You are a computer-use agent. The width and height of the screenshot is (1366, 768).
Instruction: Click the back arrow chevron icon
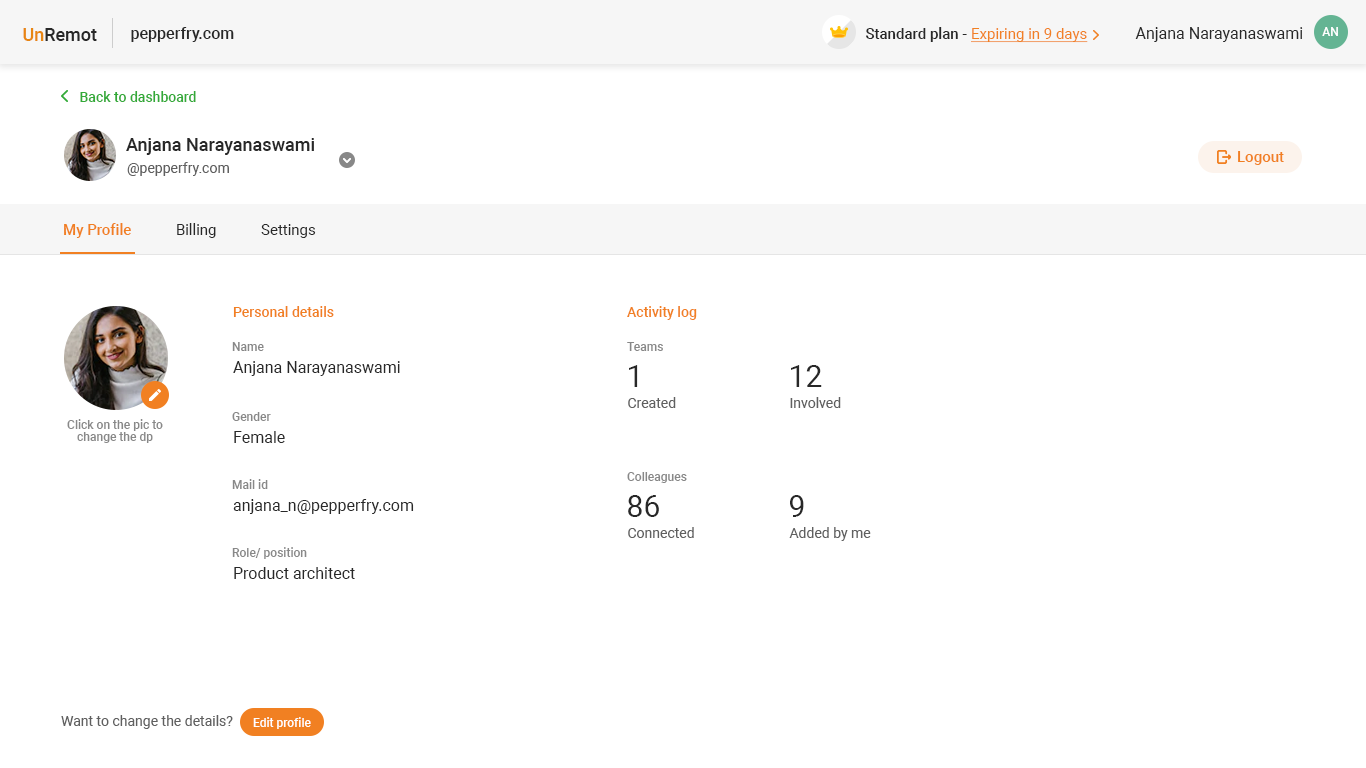tap(65, 96)
